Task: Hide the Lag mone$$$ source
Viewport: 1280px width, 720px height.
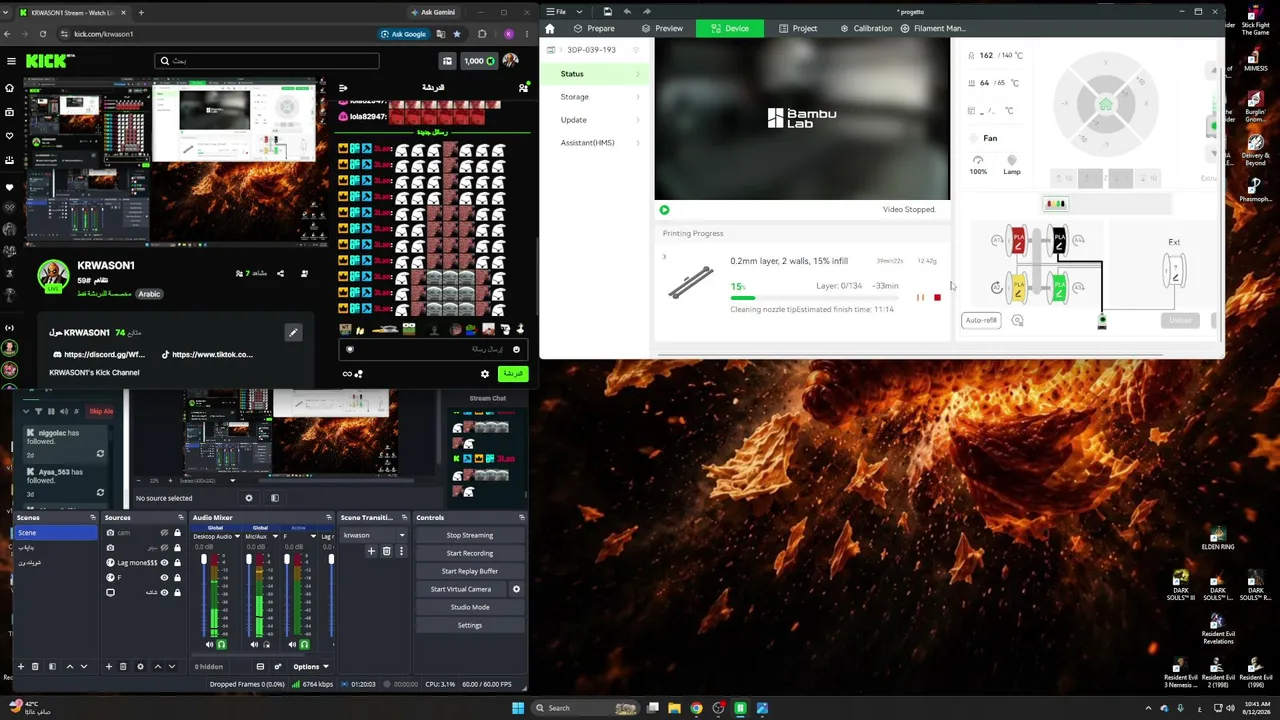Action: tap(164, 563)
